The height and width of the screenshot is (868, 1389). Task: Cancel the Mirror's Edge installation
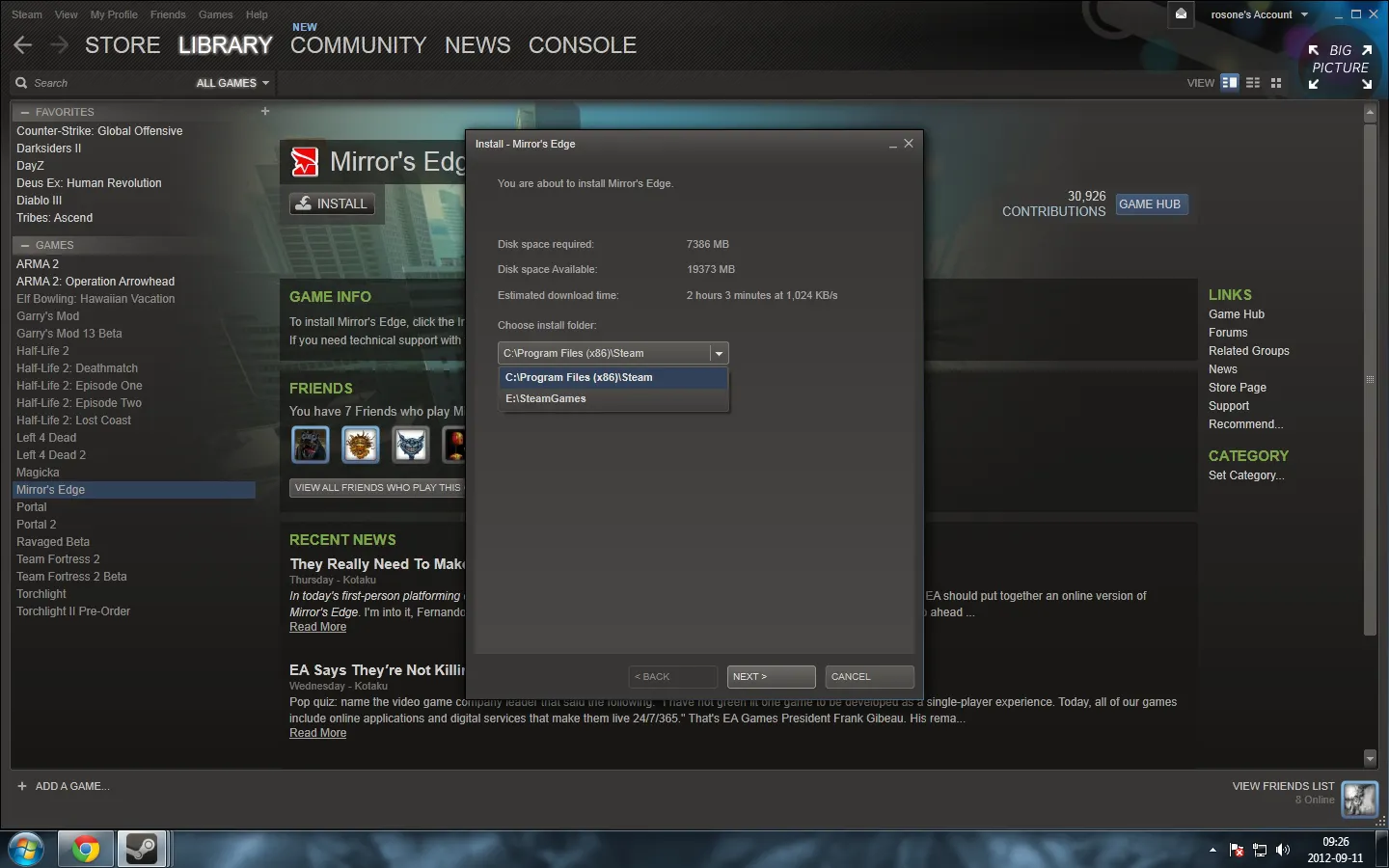[869, 676]
